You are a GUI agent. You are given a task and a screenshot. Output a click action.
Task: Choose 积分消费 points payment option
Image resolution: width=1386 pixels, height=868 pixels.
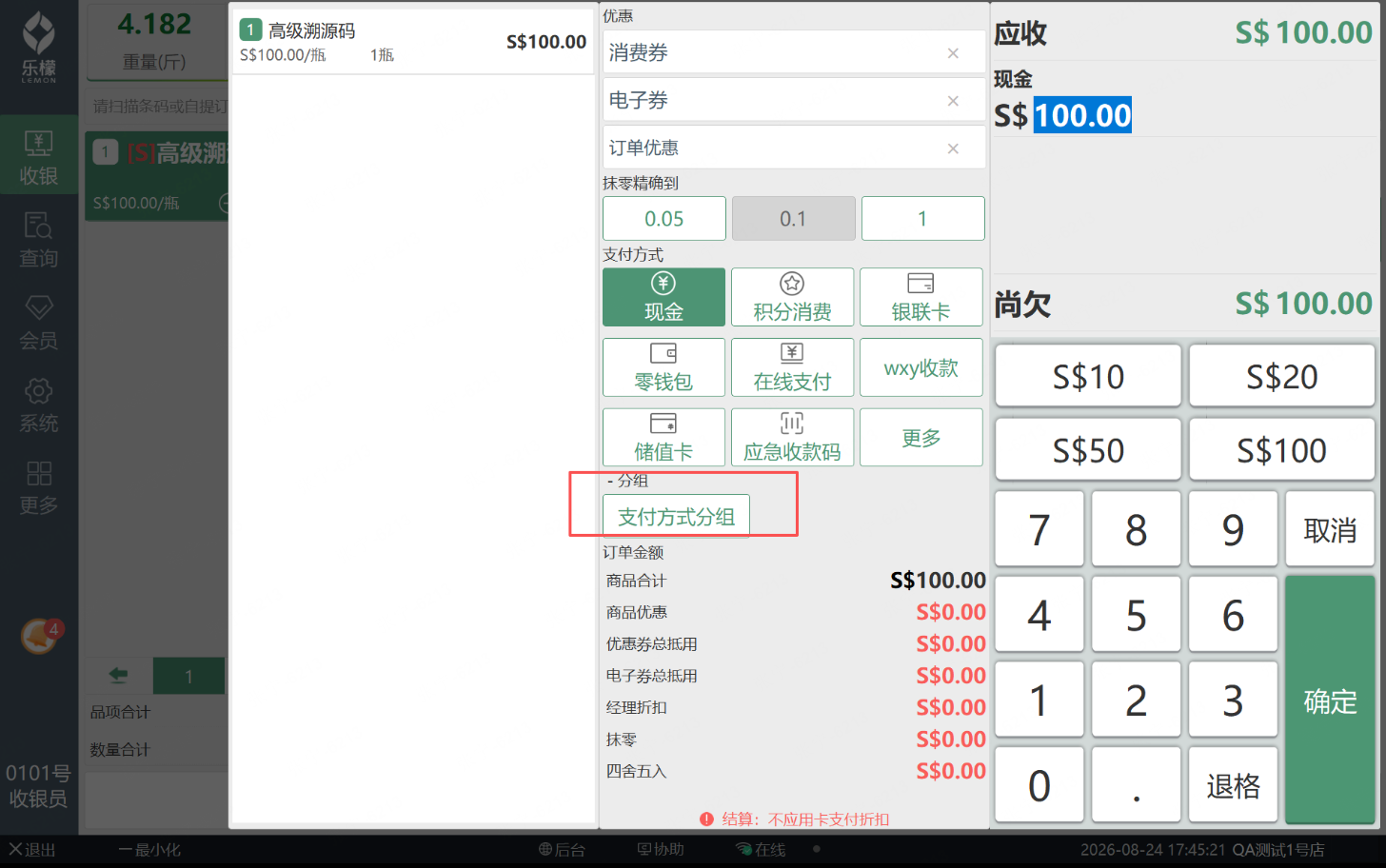coord(792,297)
